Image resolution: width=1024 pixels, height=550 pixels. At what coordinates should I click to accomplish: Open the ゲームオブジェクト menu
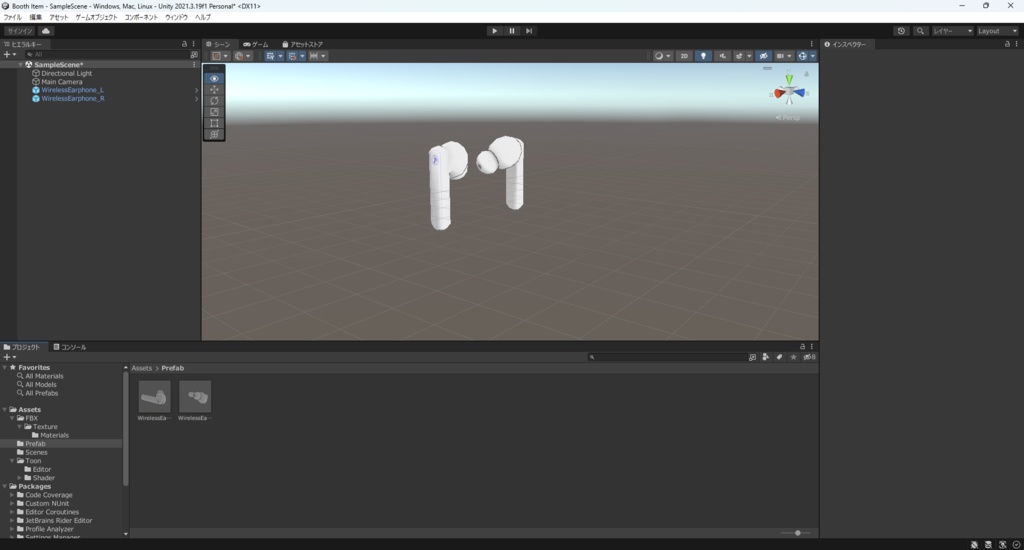tap(96, 17)
